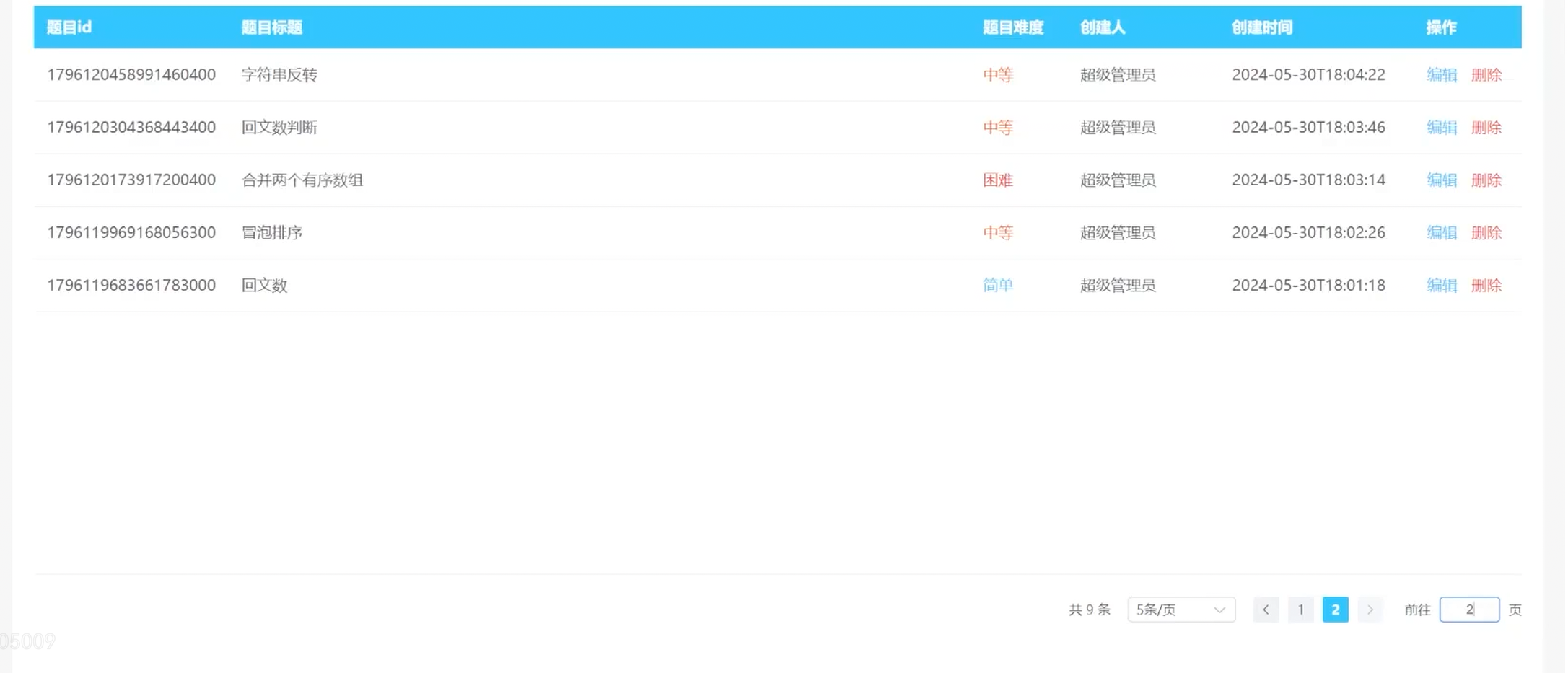Open the 5条/页 page size dropdown
1568x673 pixels.
[1181, 610]
